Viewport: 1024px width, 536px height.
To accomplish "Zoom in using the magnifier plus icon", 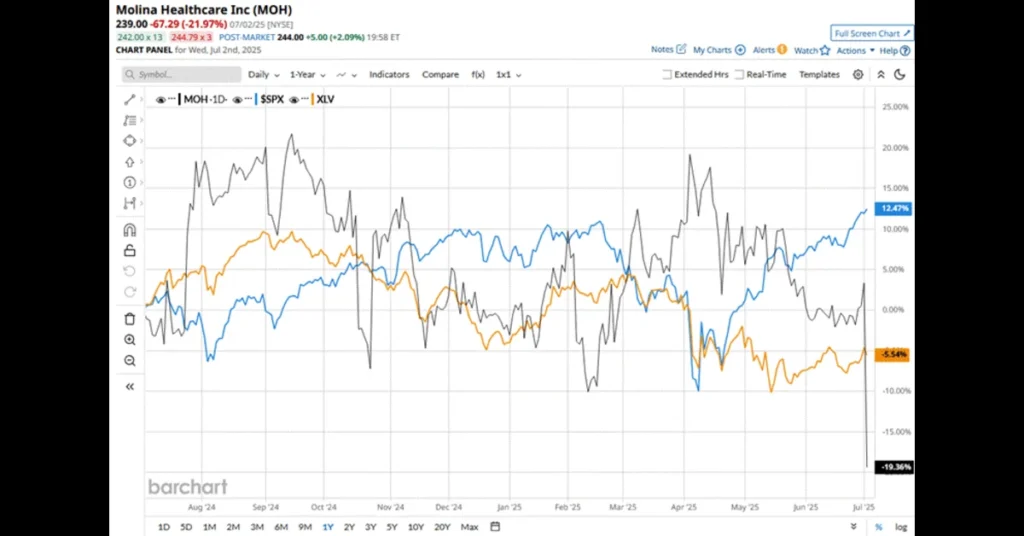I will 129,340.
